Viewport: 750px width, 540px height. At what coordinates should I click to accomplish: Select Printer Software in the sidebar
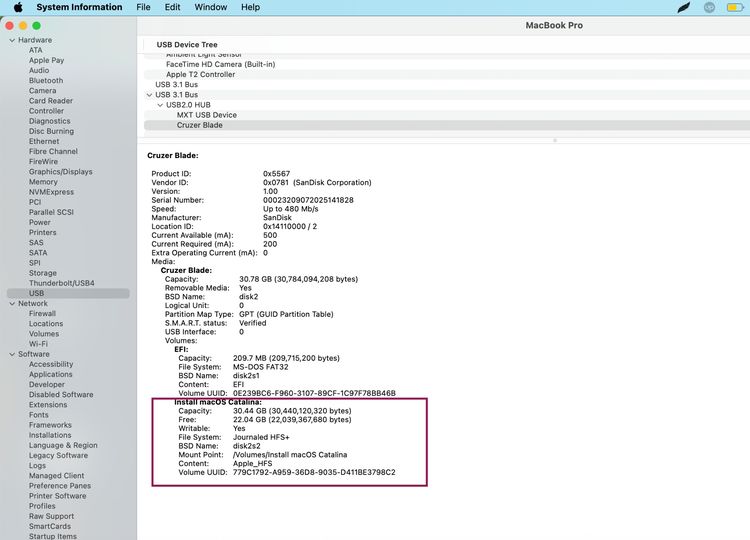[58, 496]
